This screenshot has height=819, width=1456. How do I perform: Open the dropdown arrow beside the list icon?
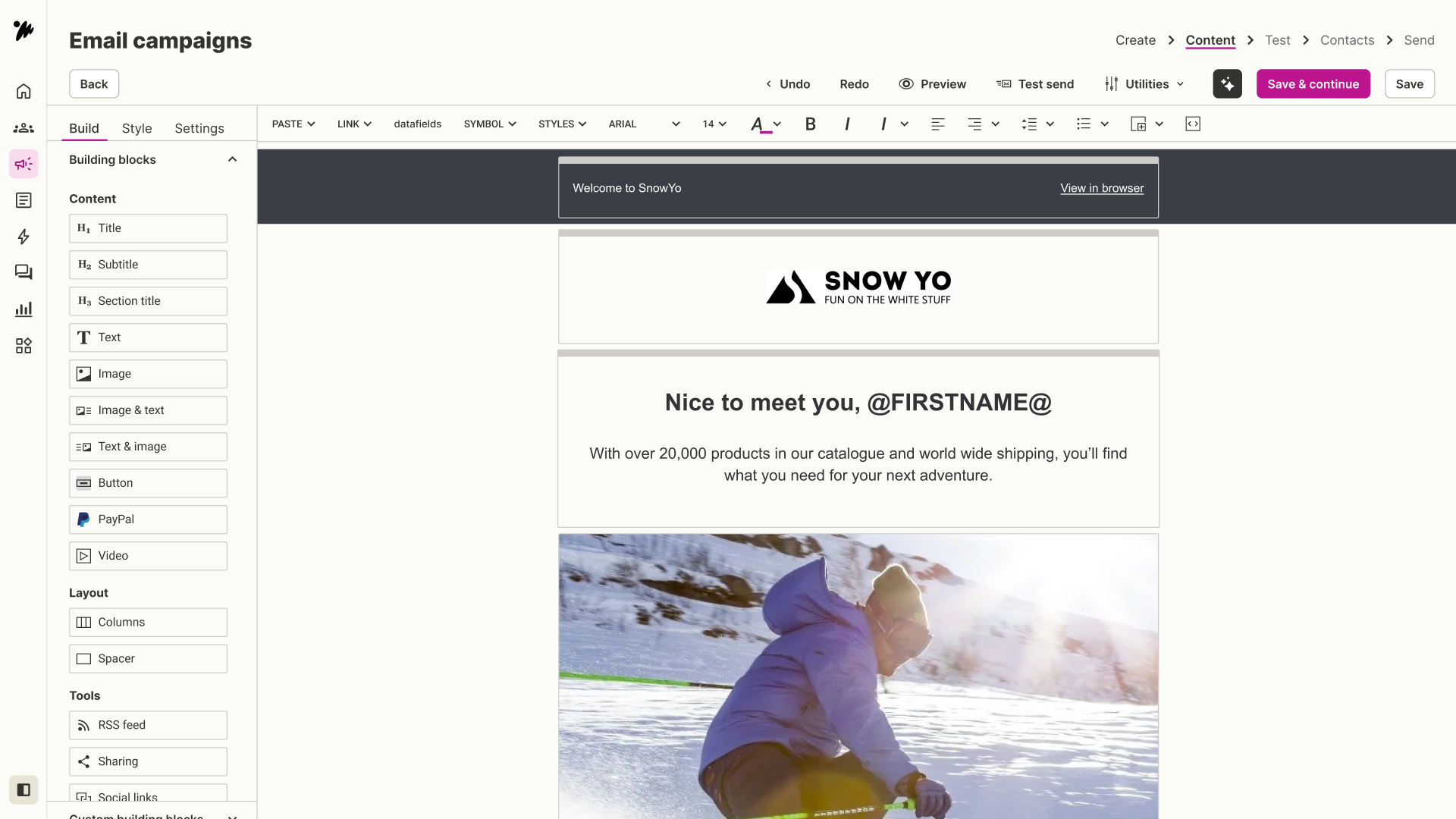(x=1105, y=124)
